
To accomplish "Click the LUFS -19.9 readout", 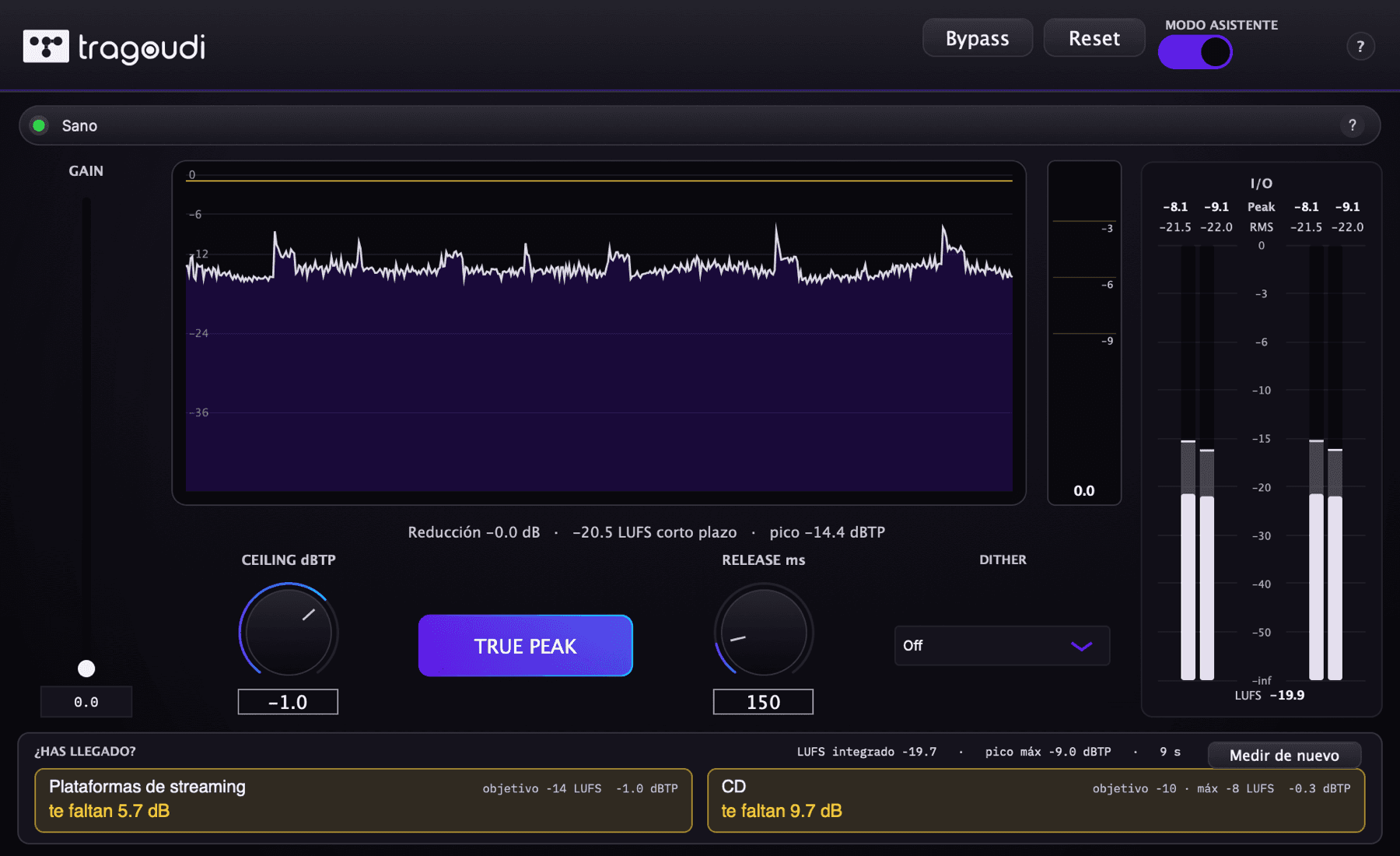I will pyautogui.click(x=1269, y=695).
